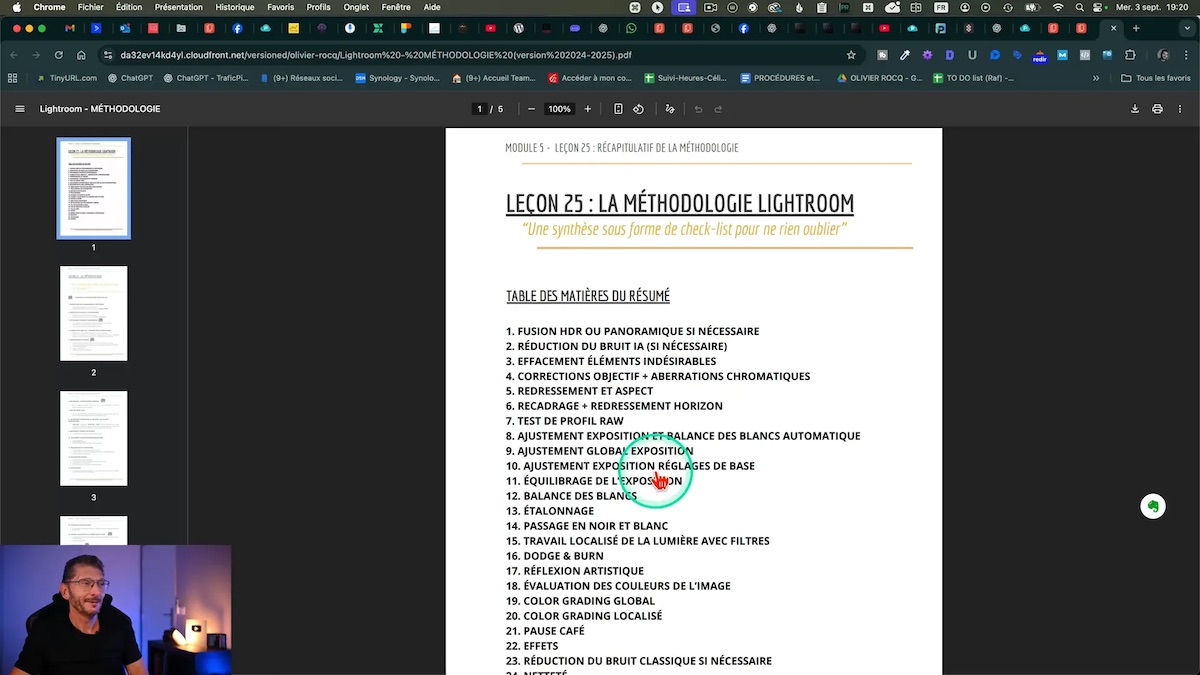
Task: Click the Gmail pinned tab
Action: click(x=70, y=28)
